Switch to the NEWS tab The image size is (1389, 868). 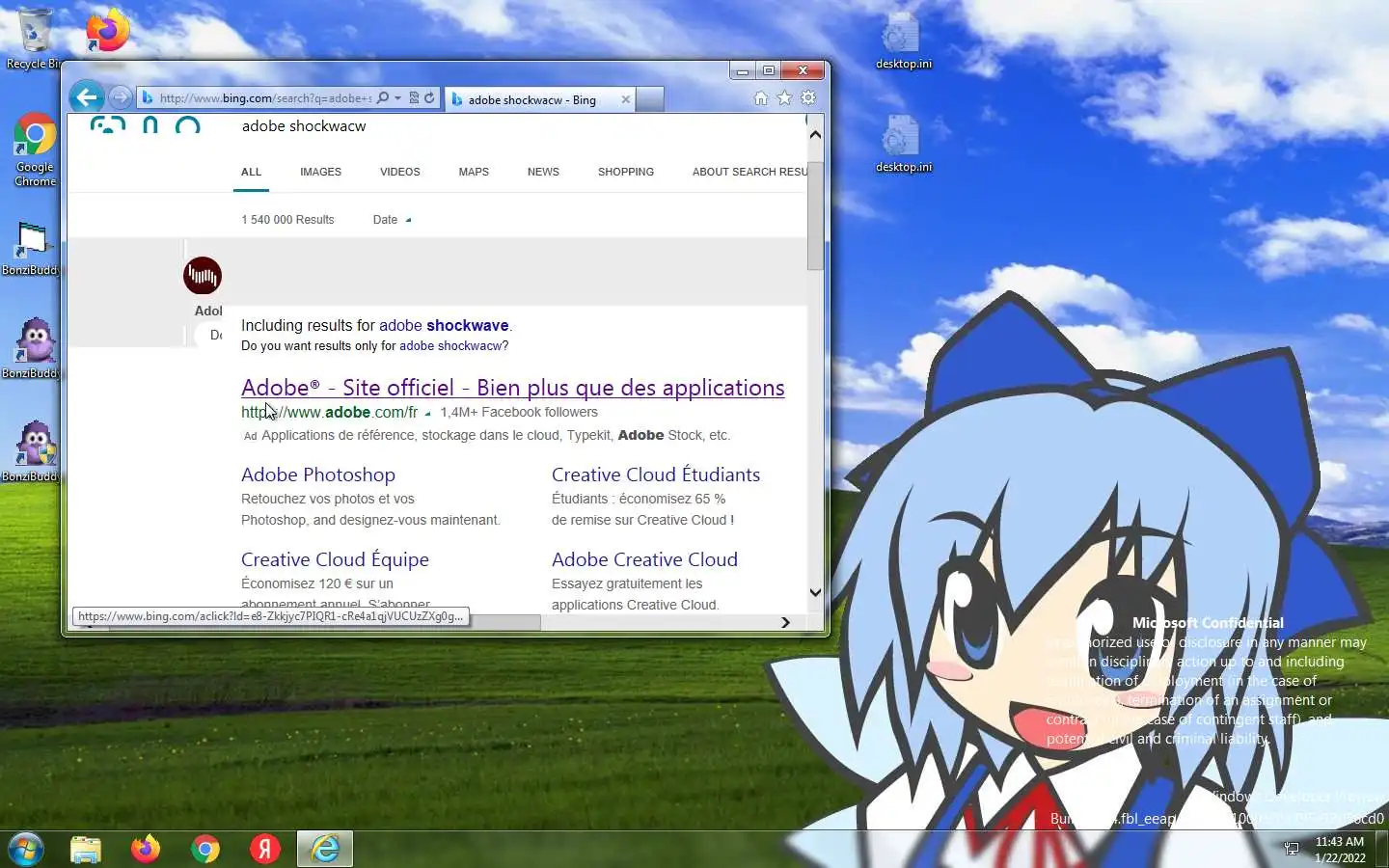[x=543, y=172]
